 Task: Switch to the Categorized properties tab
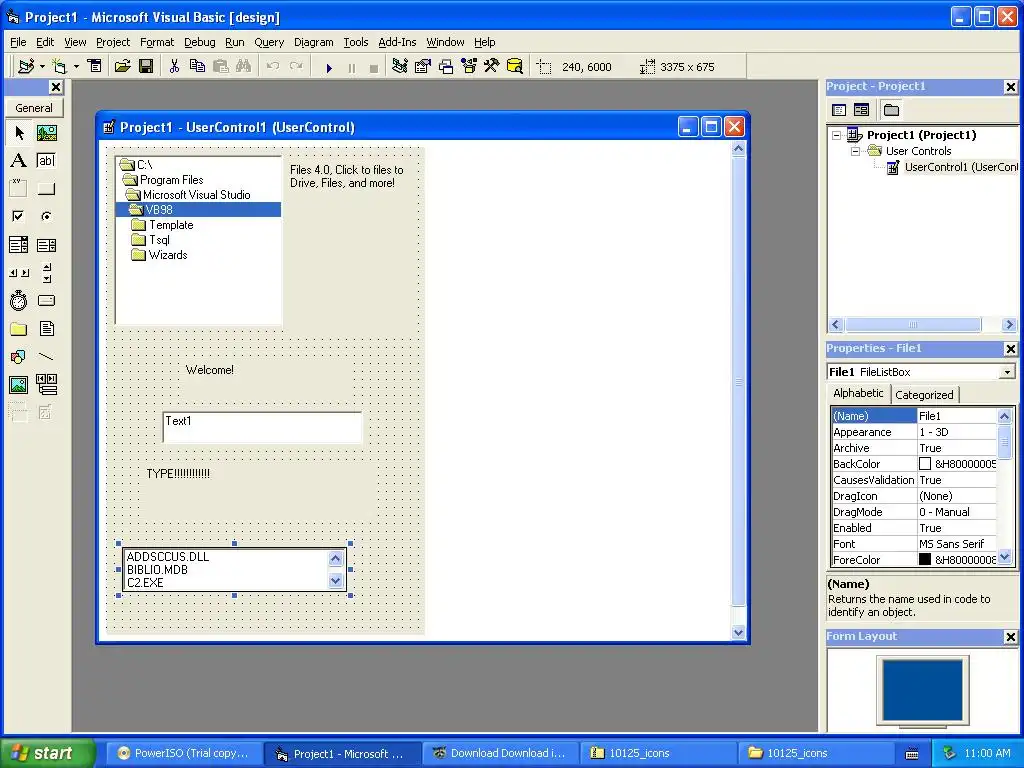point(924,394)
